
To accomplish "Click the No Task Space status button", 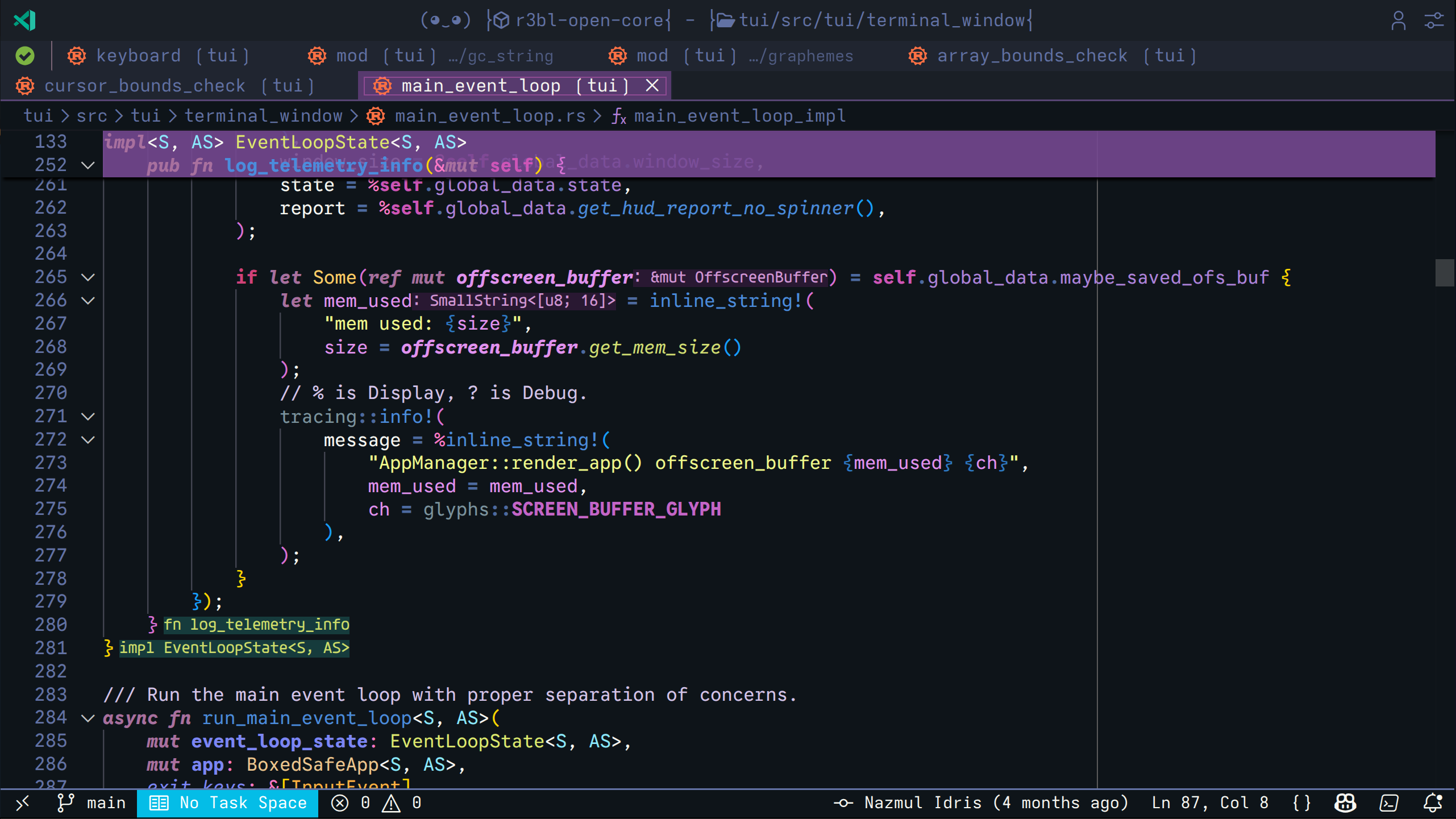I will tap(227, 803).
